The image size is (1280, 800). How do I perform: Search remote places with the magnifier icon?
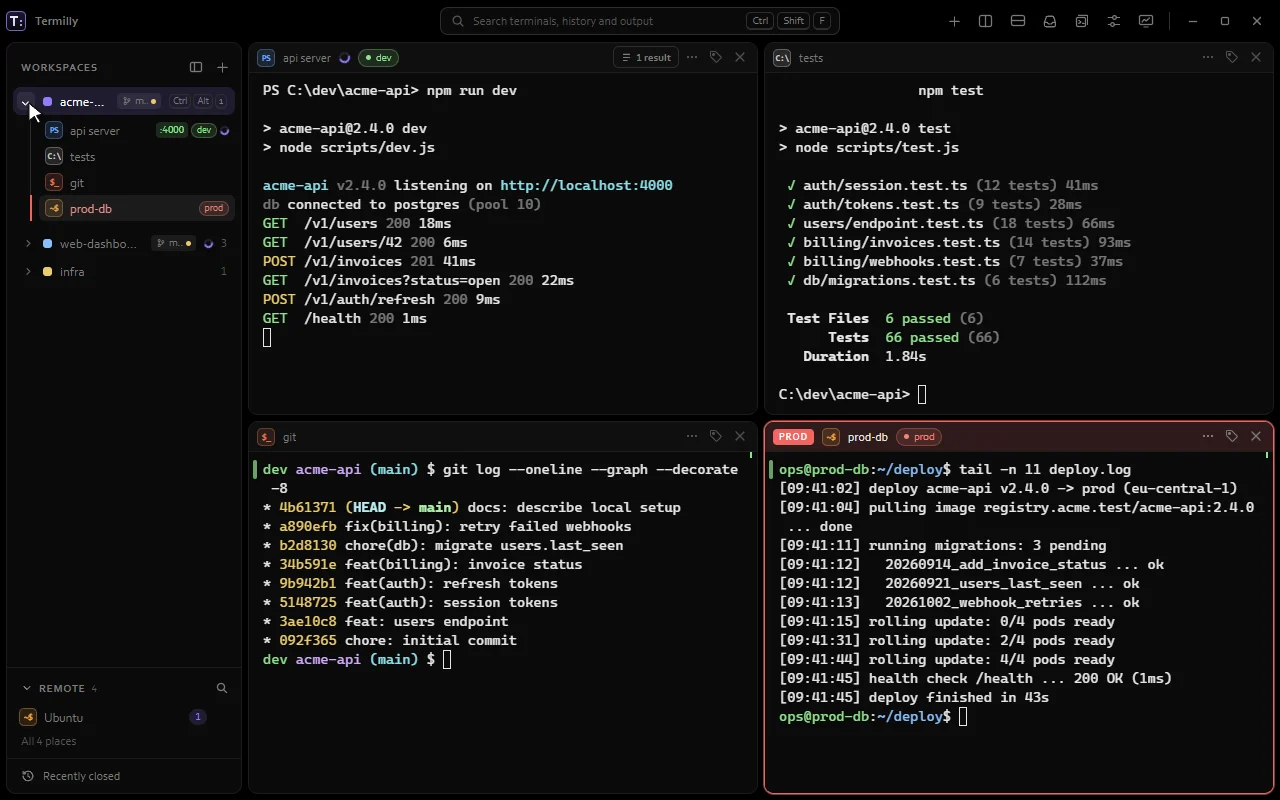(222, 688)
